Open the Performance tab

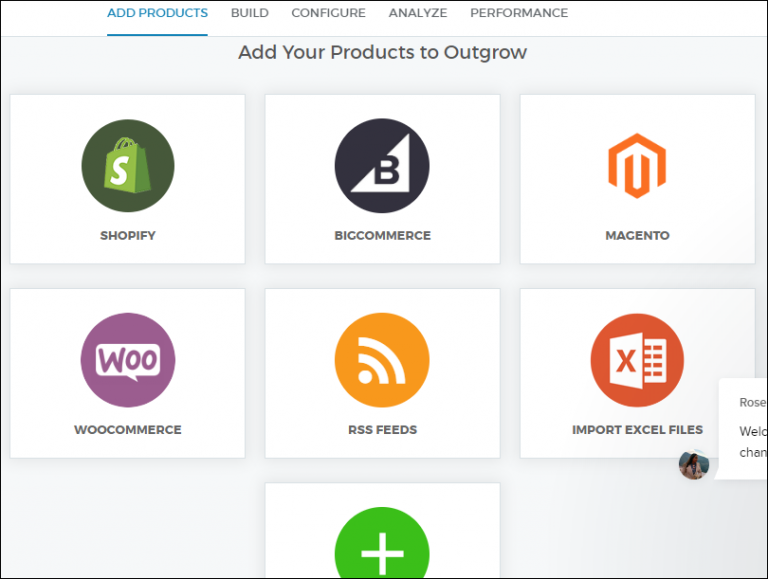pos(518,13)
